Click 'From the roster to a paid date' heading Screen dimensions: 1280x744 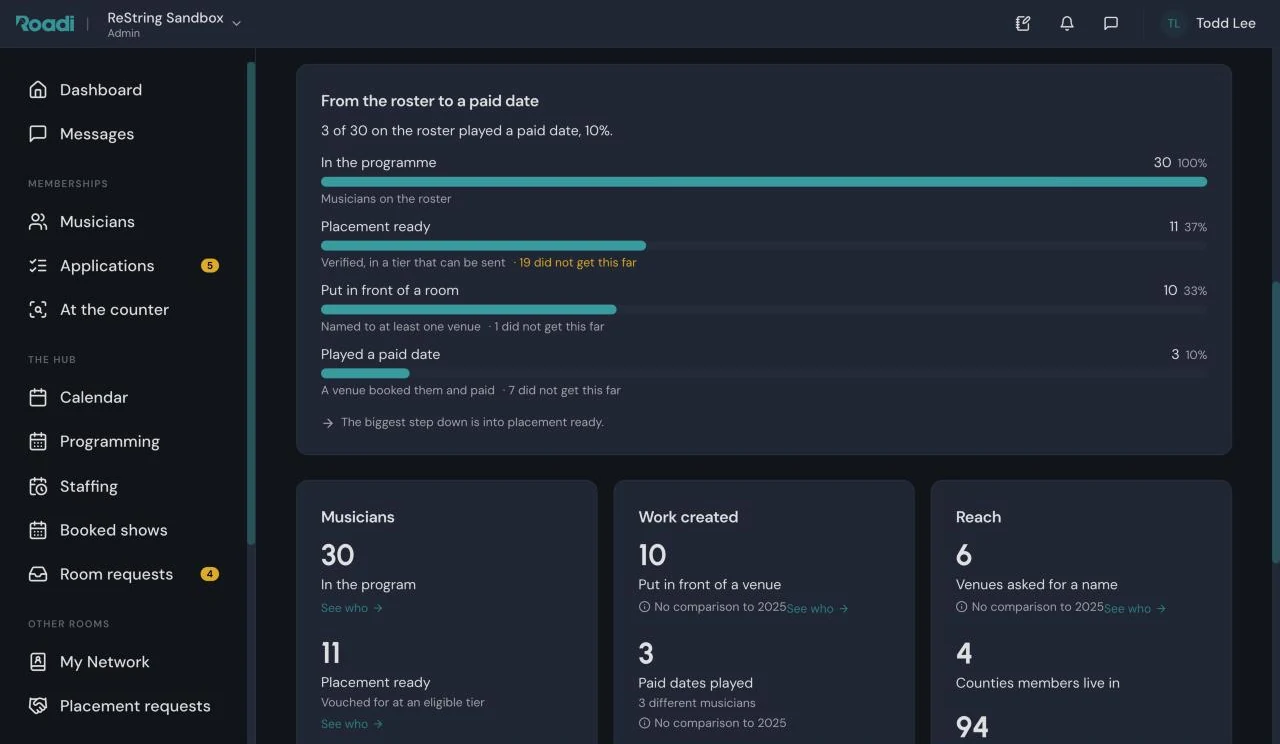[x=430, y=101]
